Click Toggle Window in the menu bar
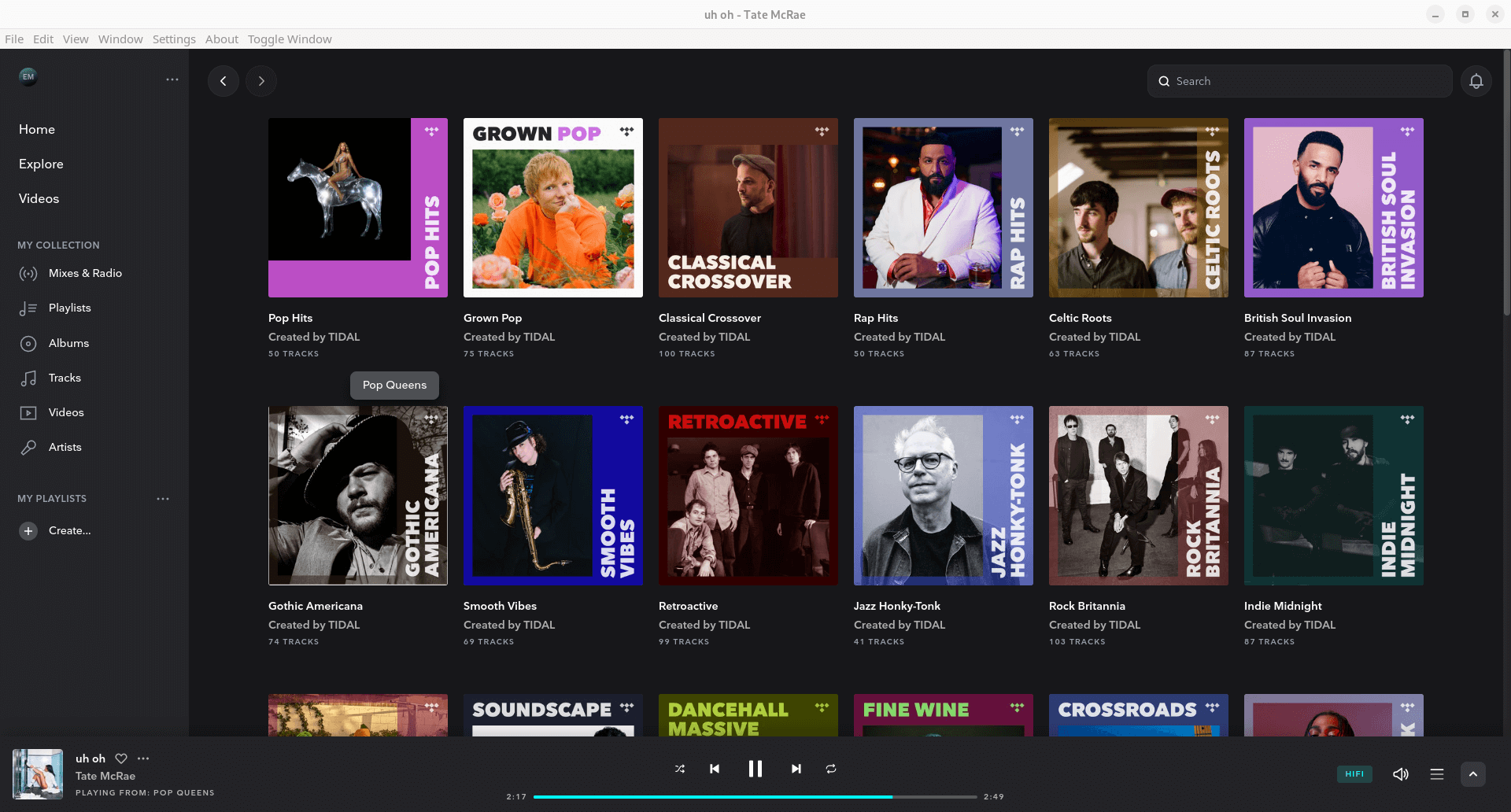This screenshot has width=1511, height=812. (290, 39)
